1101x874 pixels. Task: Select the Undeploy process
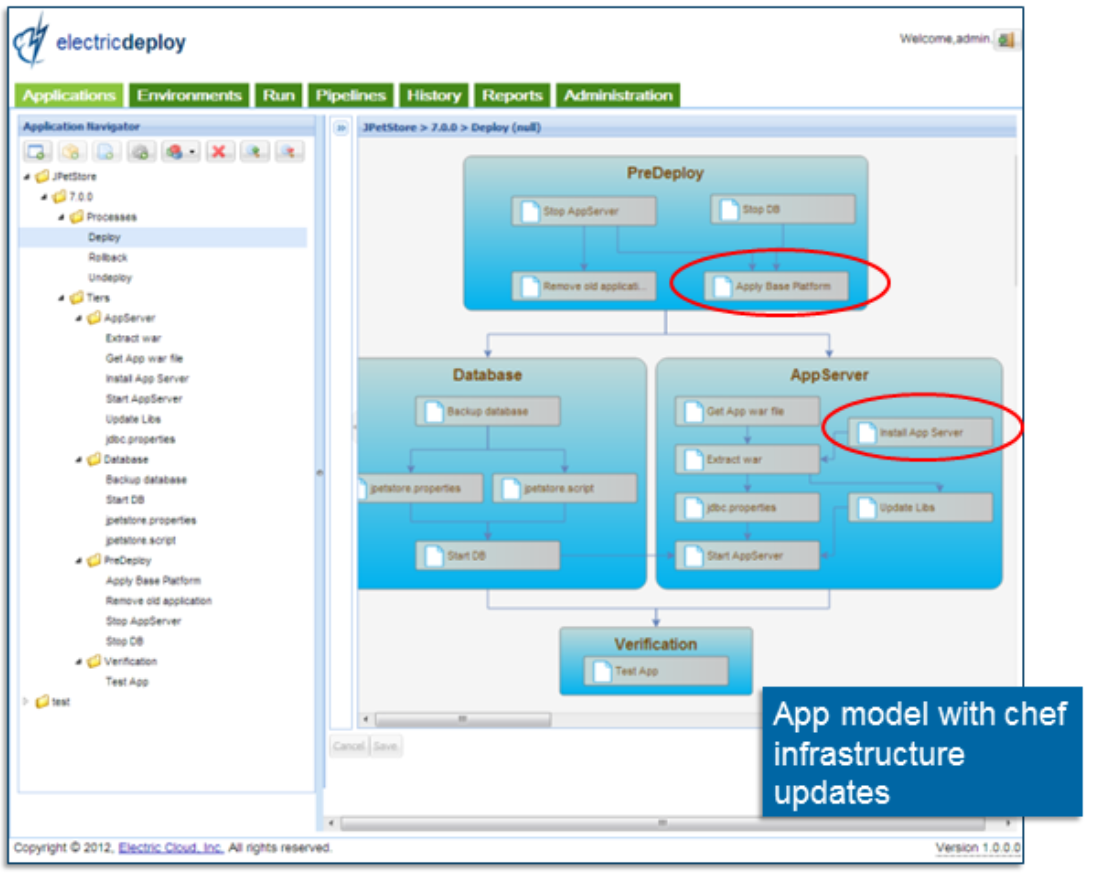[x=110, y=278]
